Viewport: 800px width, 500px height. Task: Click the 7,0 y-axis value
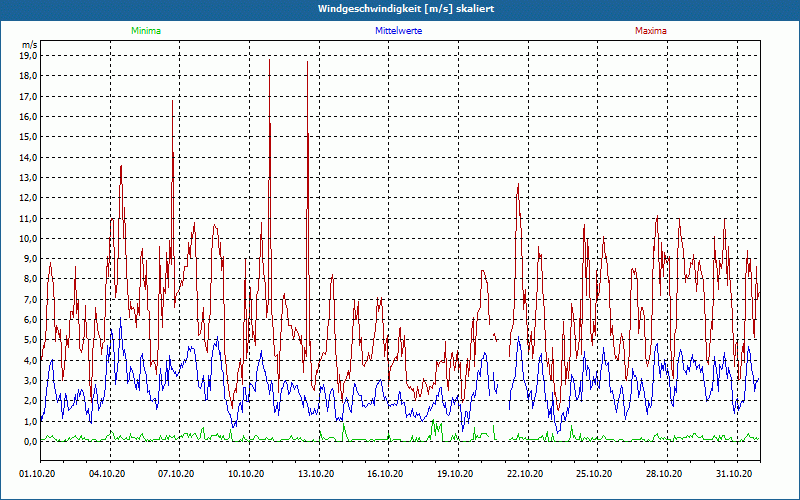click(x=31, y=299)
